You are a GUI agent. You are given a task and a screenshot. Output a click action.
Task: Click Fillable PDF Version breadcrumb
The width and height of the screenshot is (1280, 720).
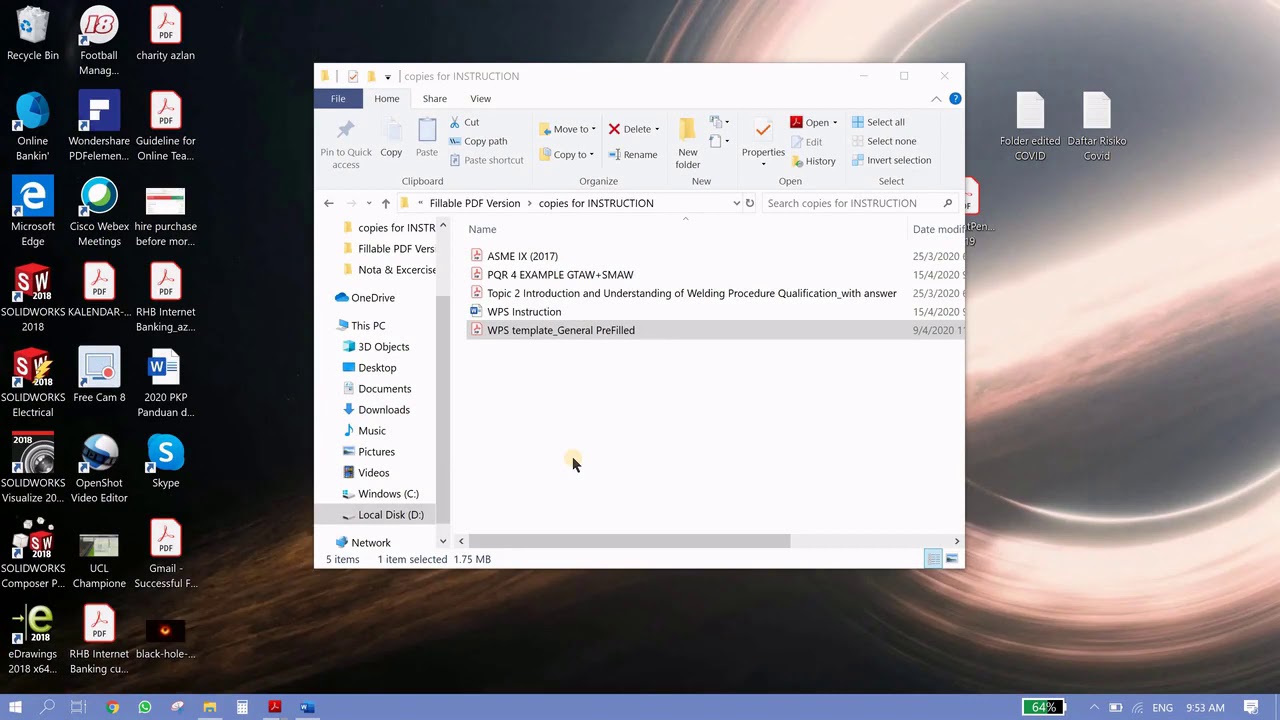coord(475,203)
